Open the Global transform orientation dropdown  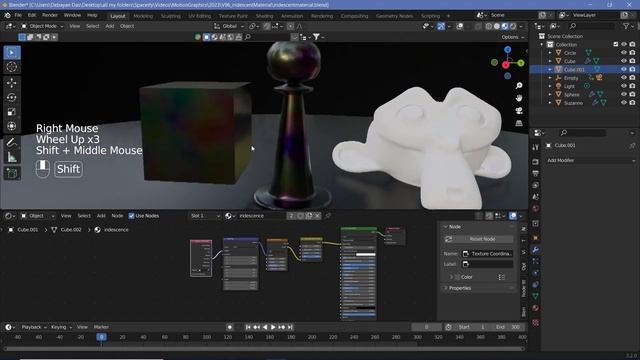click(229, 26)
